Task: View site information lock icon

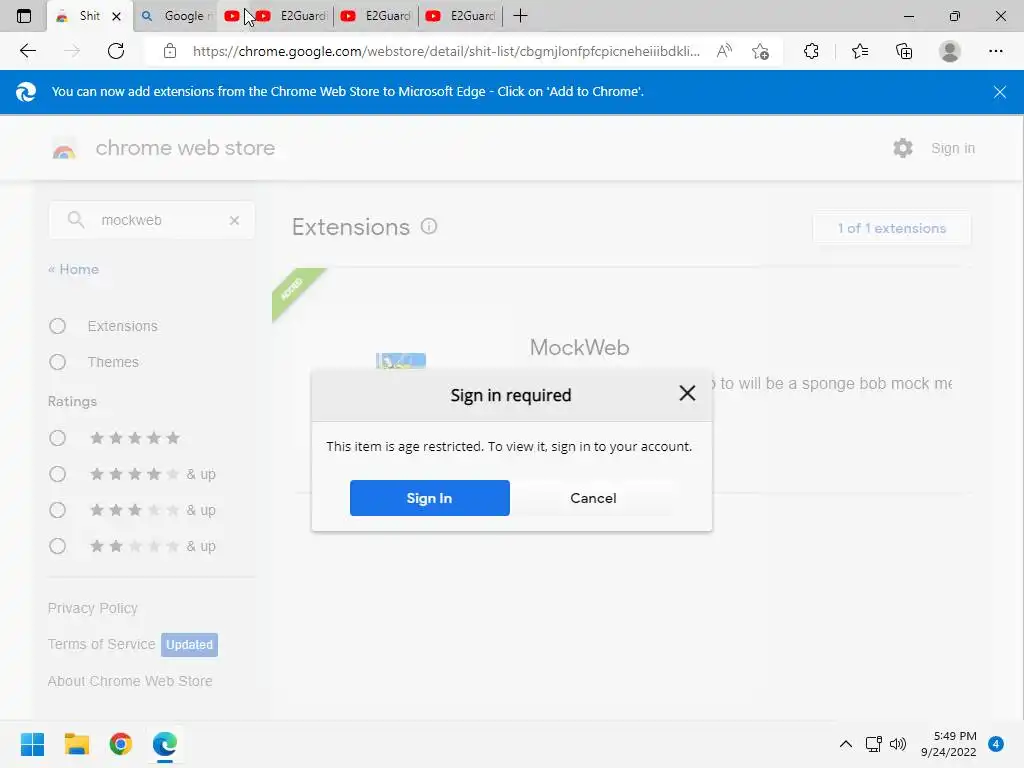Action: [x=170, y=51]
